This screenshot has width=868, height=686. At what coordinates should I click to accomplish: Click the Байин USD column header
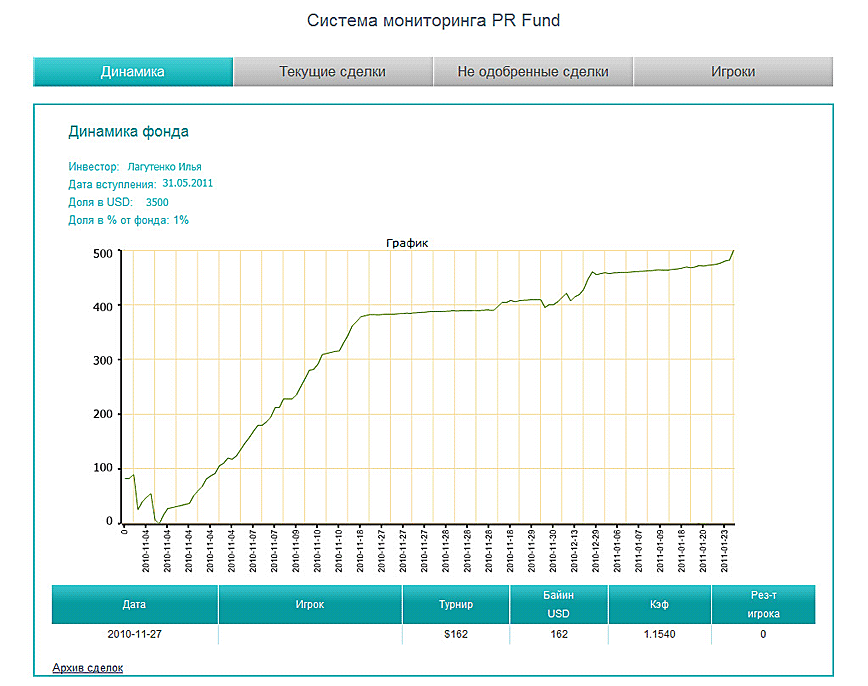[560, 604]
